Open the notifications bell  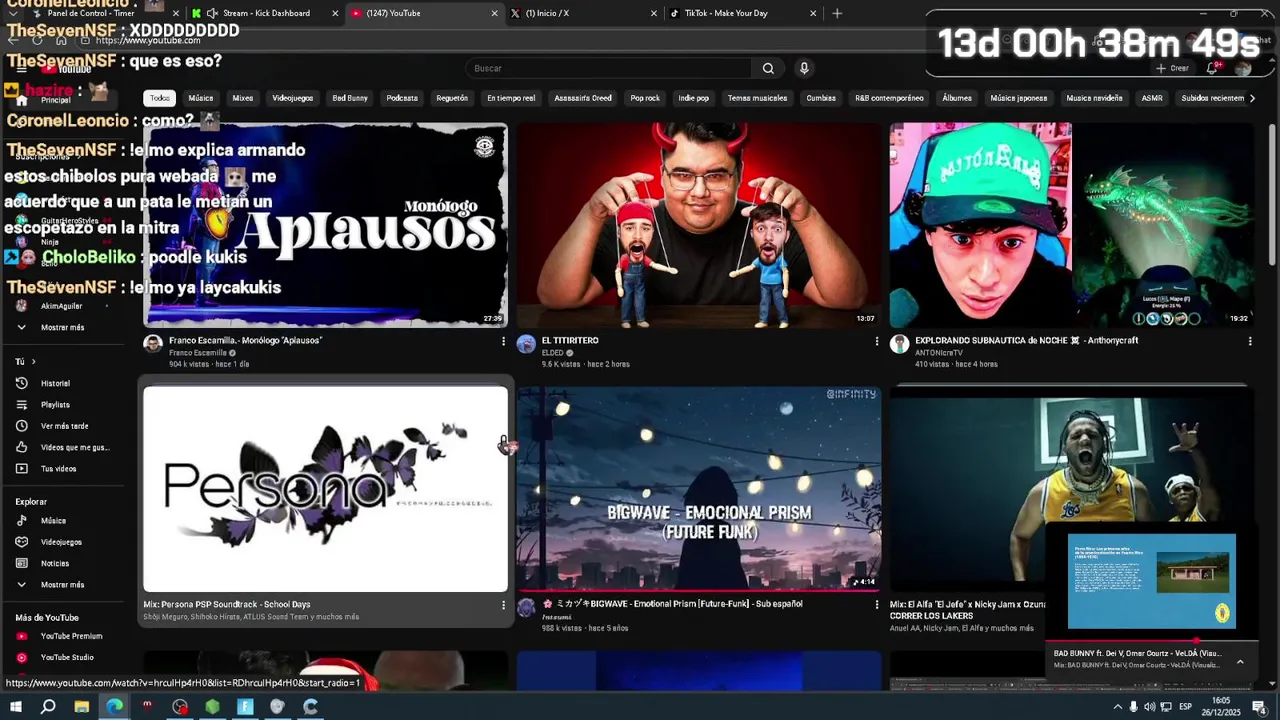pos(1212,68)
